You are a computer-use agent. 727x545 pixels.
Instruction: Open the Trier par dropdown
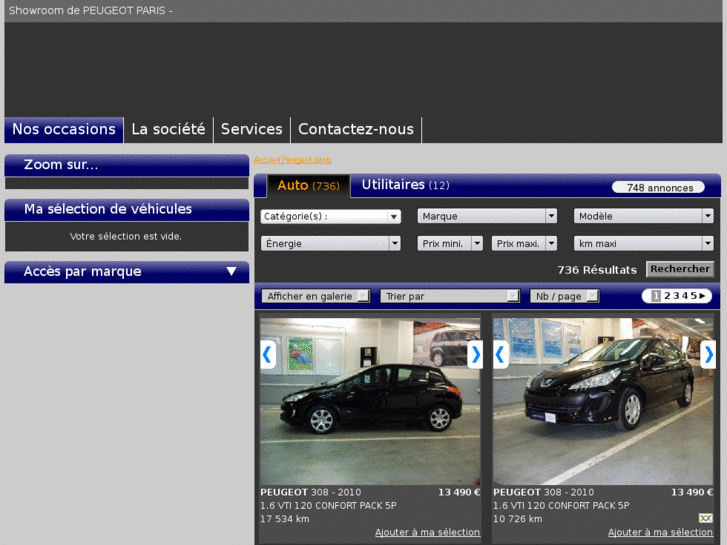click(x=450, y=296)
